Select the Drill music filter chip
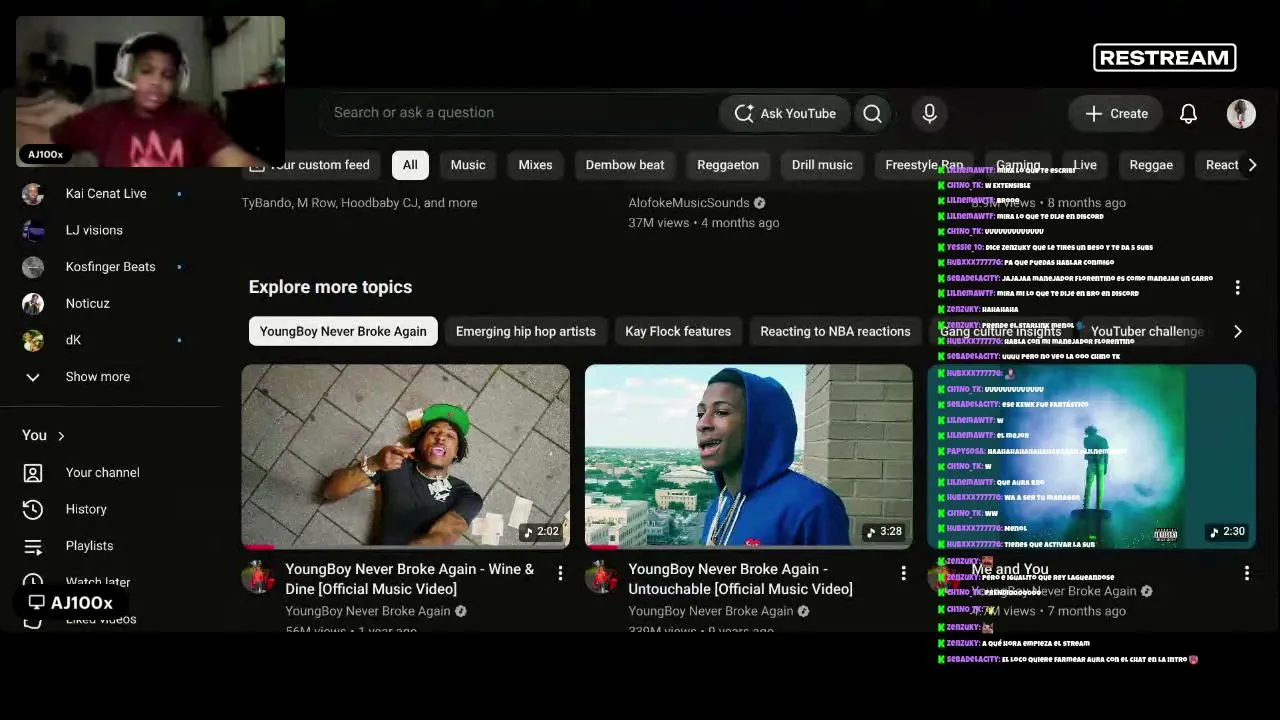Viewport: 1280px width, 720px height. click(822, 165)
